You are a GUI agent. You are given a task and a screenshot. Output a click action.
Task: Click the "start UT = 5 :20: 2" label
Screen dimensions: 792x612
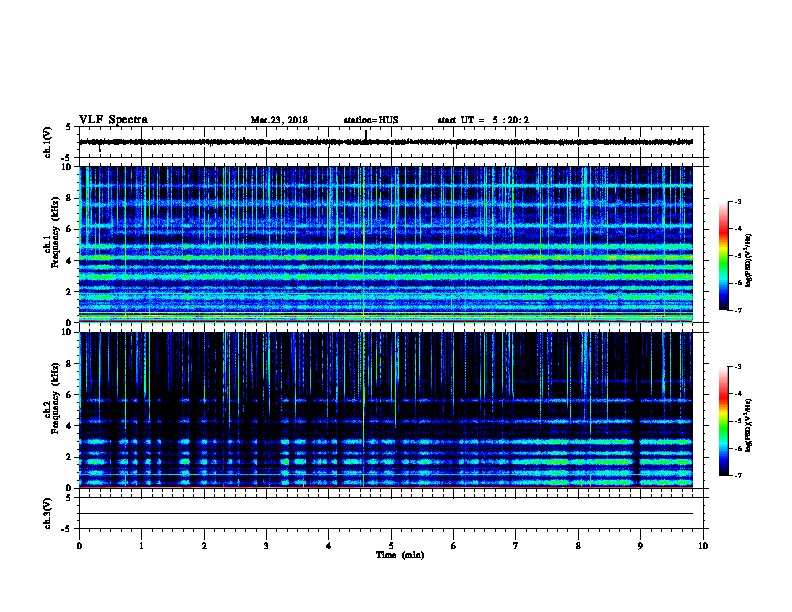[x=483, y=120]
